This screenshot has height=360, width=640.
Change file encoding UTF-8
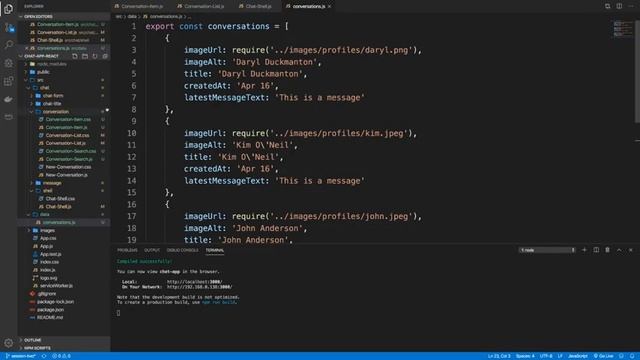546,356
